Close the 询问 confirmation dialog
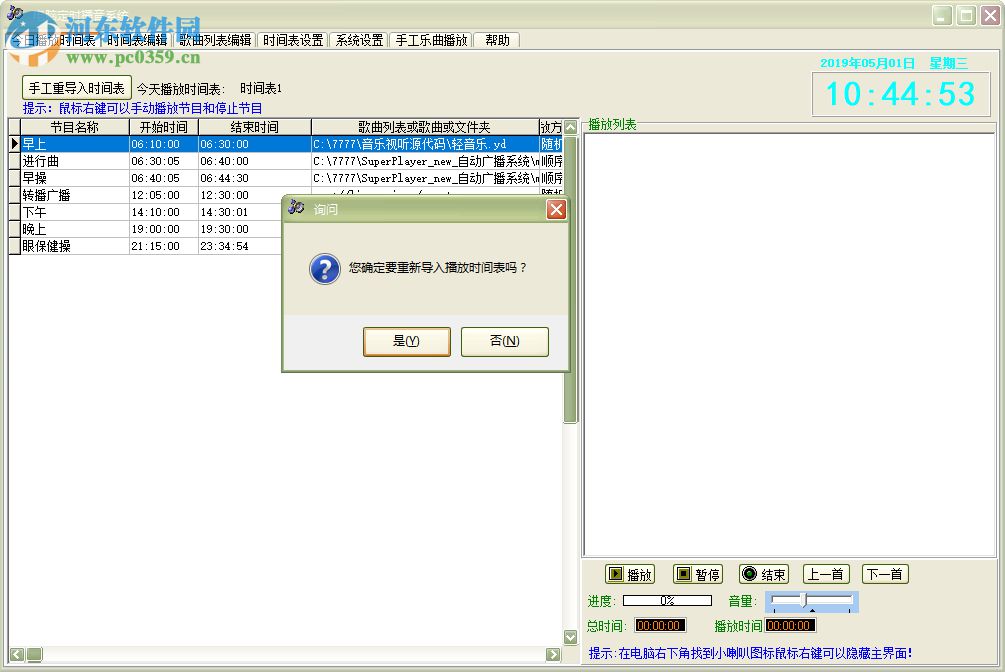 (557, 210)
